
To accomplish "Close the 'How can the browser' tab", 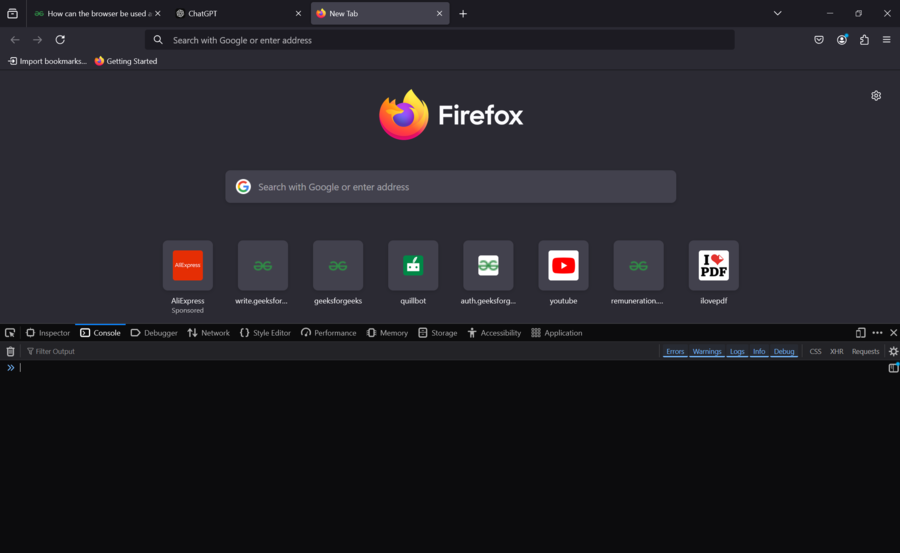I will pyautogui.click(x=157, y=13).
